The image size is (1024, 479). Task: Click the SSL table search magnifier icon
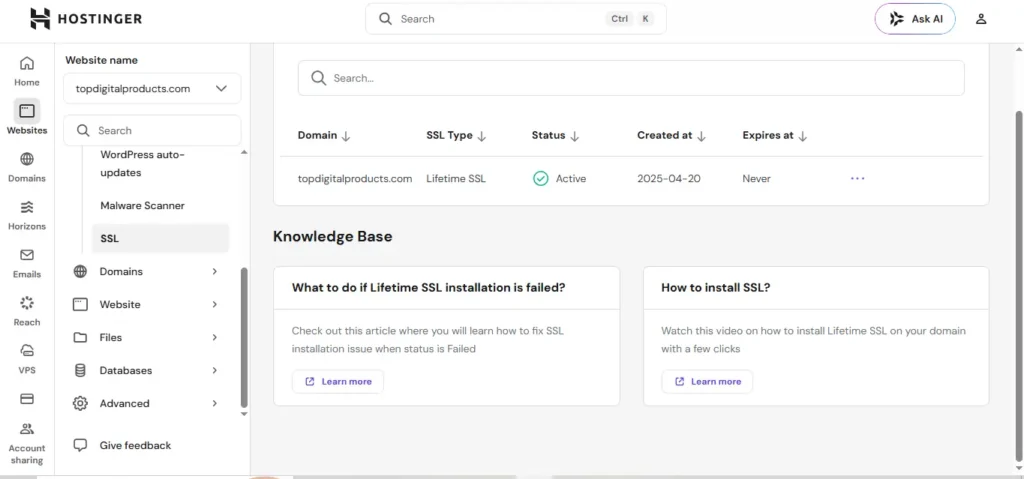[318, 78]
